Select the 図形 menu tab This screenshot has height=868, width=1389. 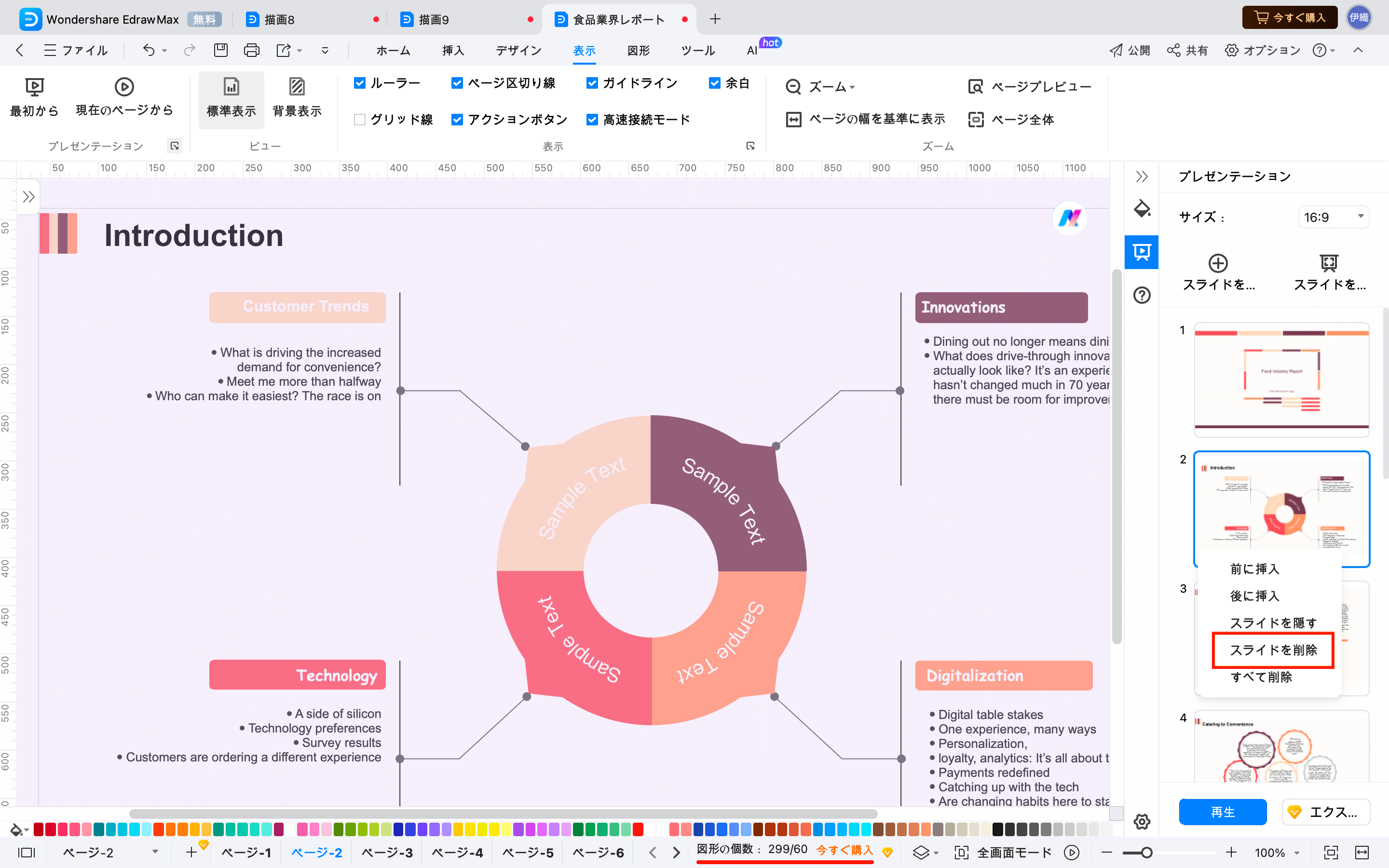tap(639, 49)
